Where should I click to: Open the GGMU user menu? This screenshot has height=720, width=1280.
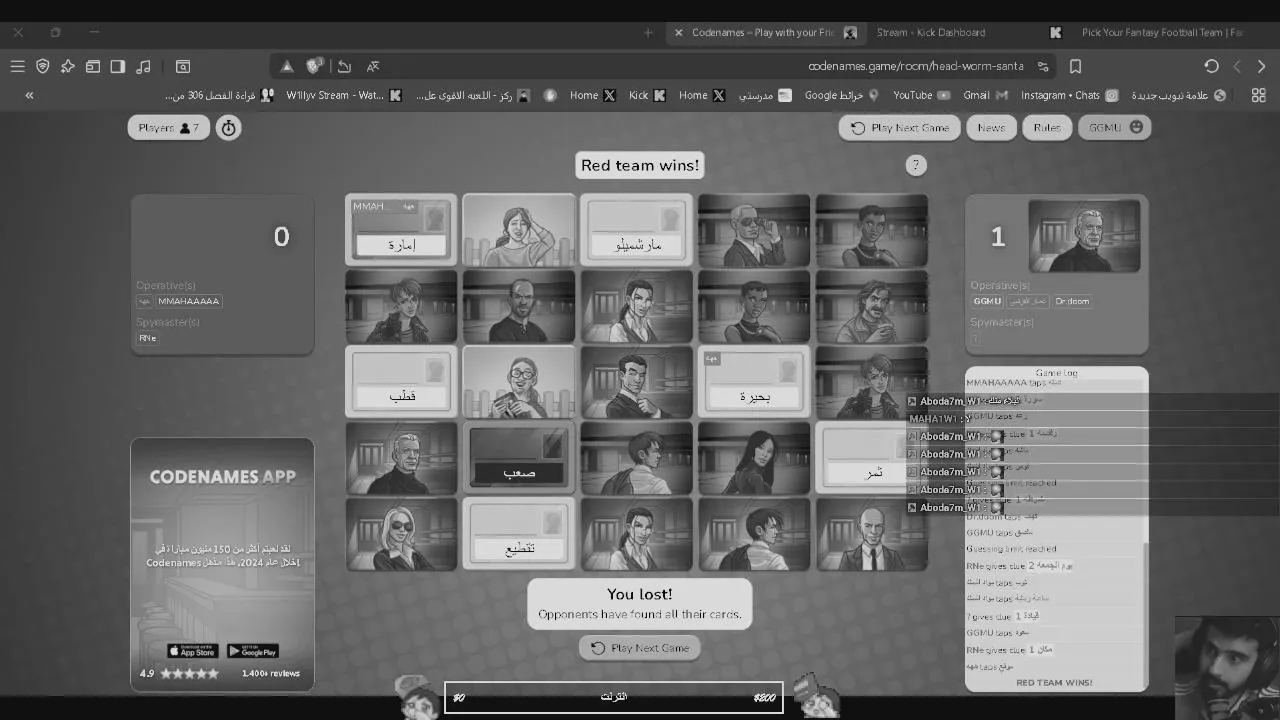1115,128
